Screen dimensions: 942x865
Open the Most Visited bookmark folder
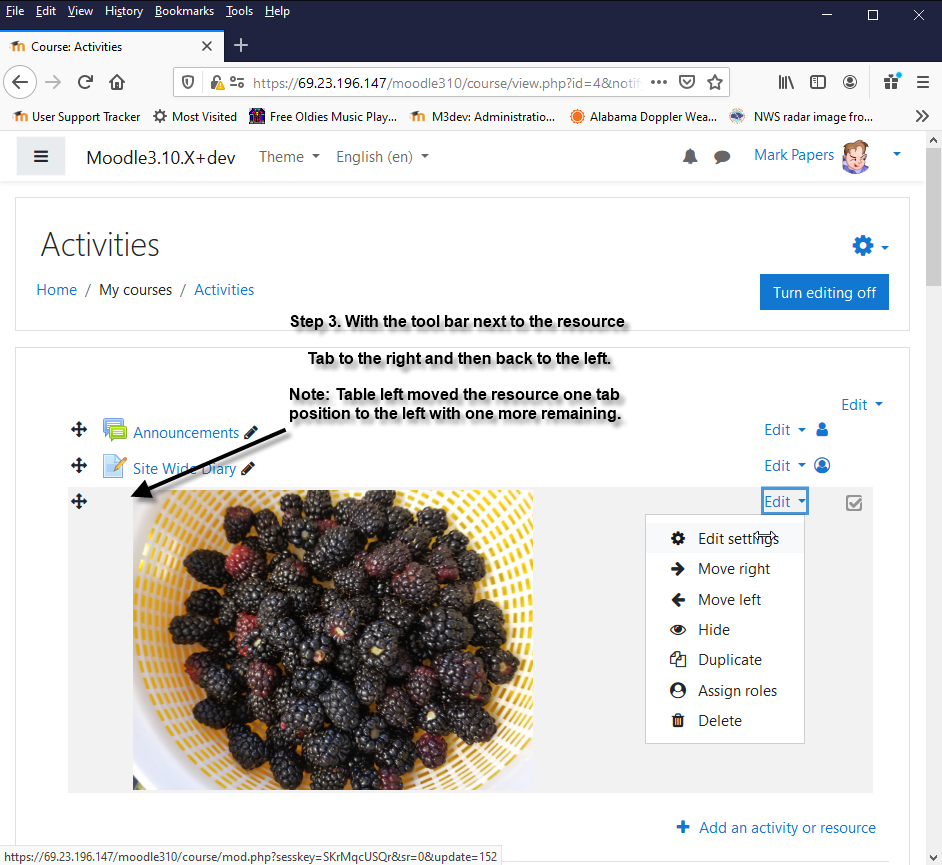pyautogui.click(x=195, y=117)
